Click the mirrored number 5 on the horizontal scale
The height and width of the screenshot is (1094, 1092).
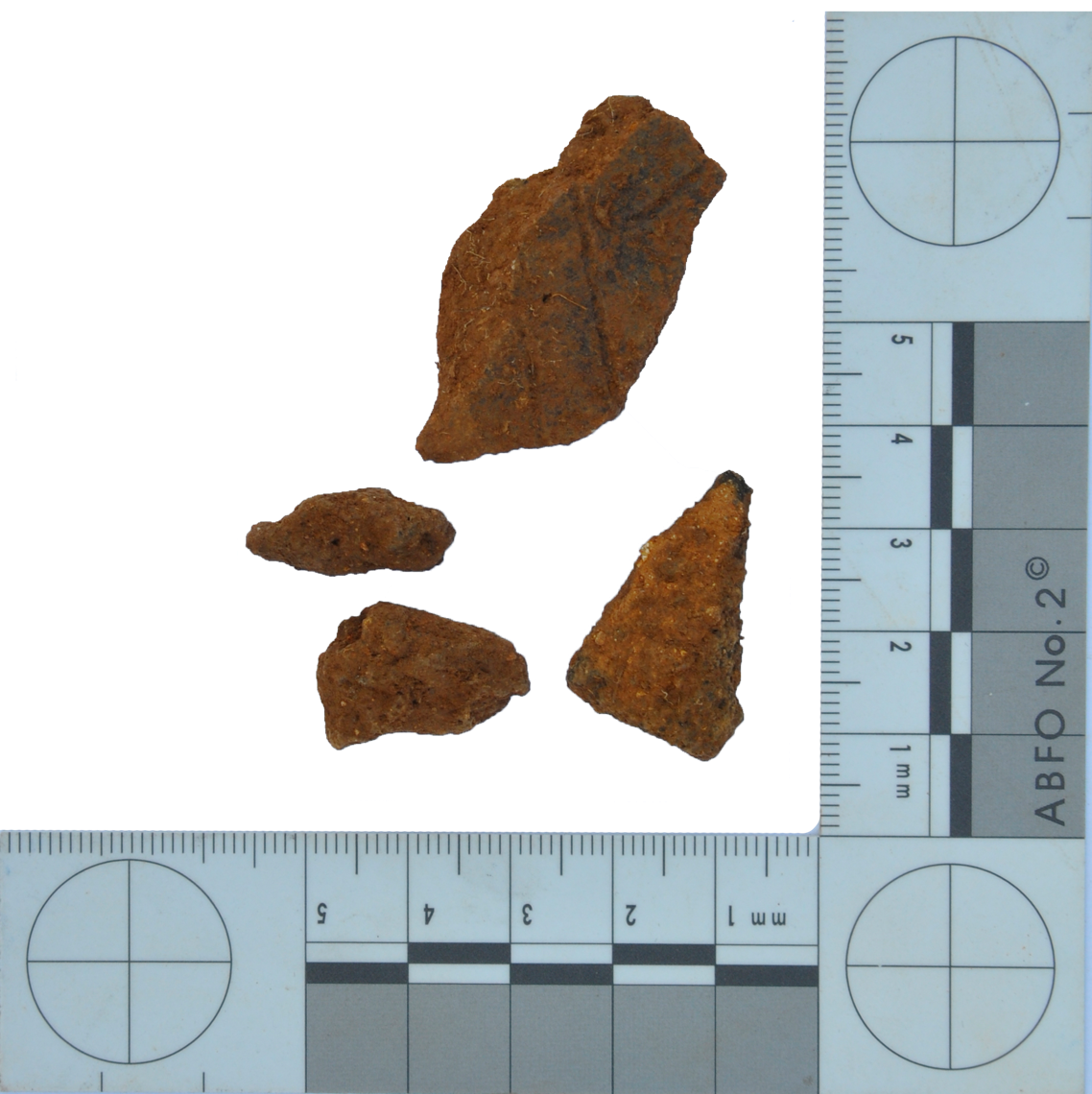(x=322, y=914)
